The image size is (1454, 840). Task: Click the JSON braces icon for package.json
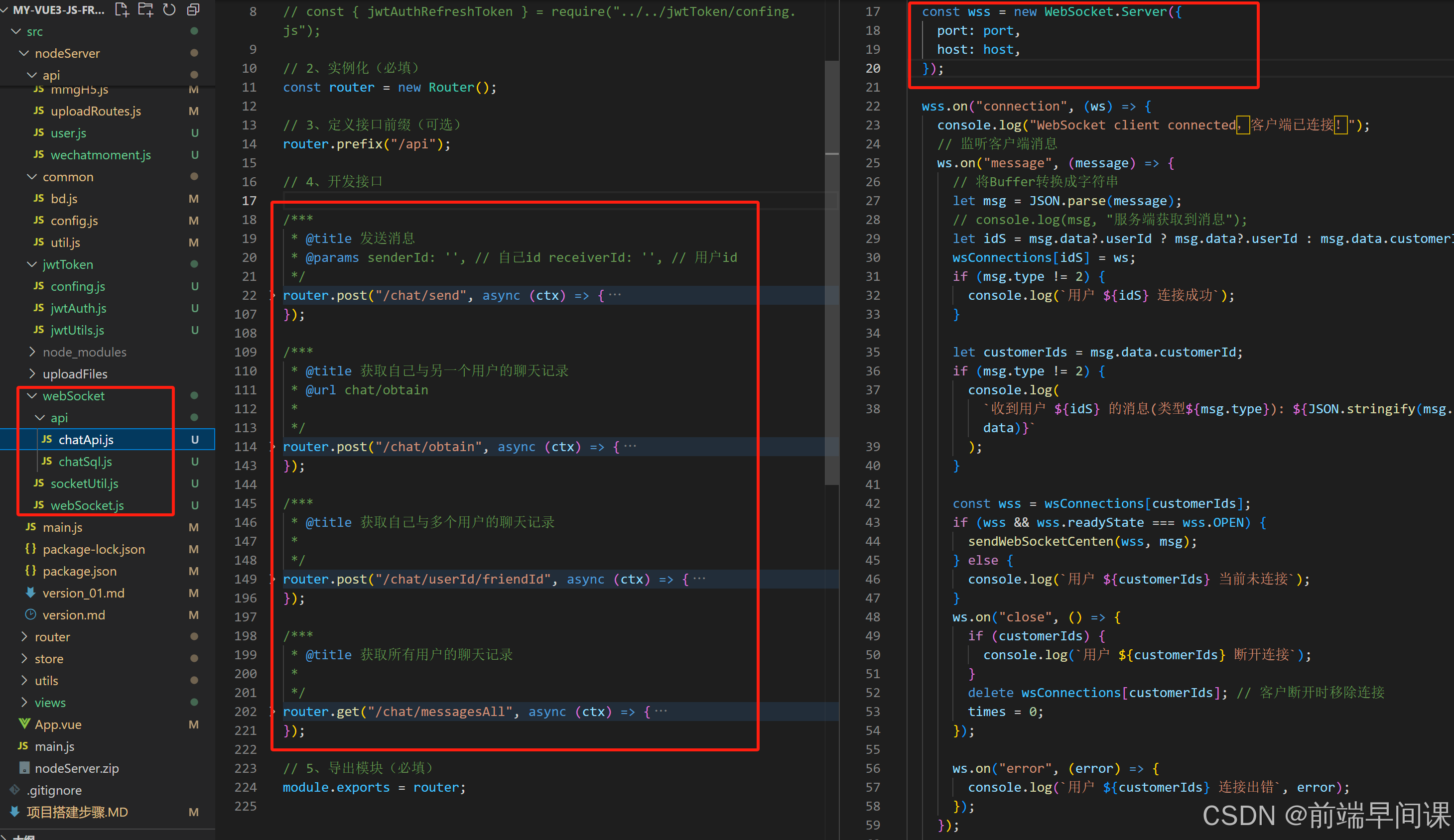pyautogui.click(x=30, y=571)
